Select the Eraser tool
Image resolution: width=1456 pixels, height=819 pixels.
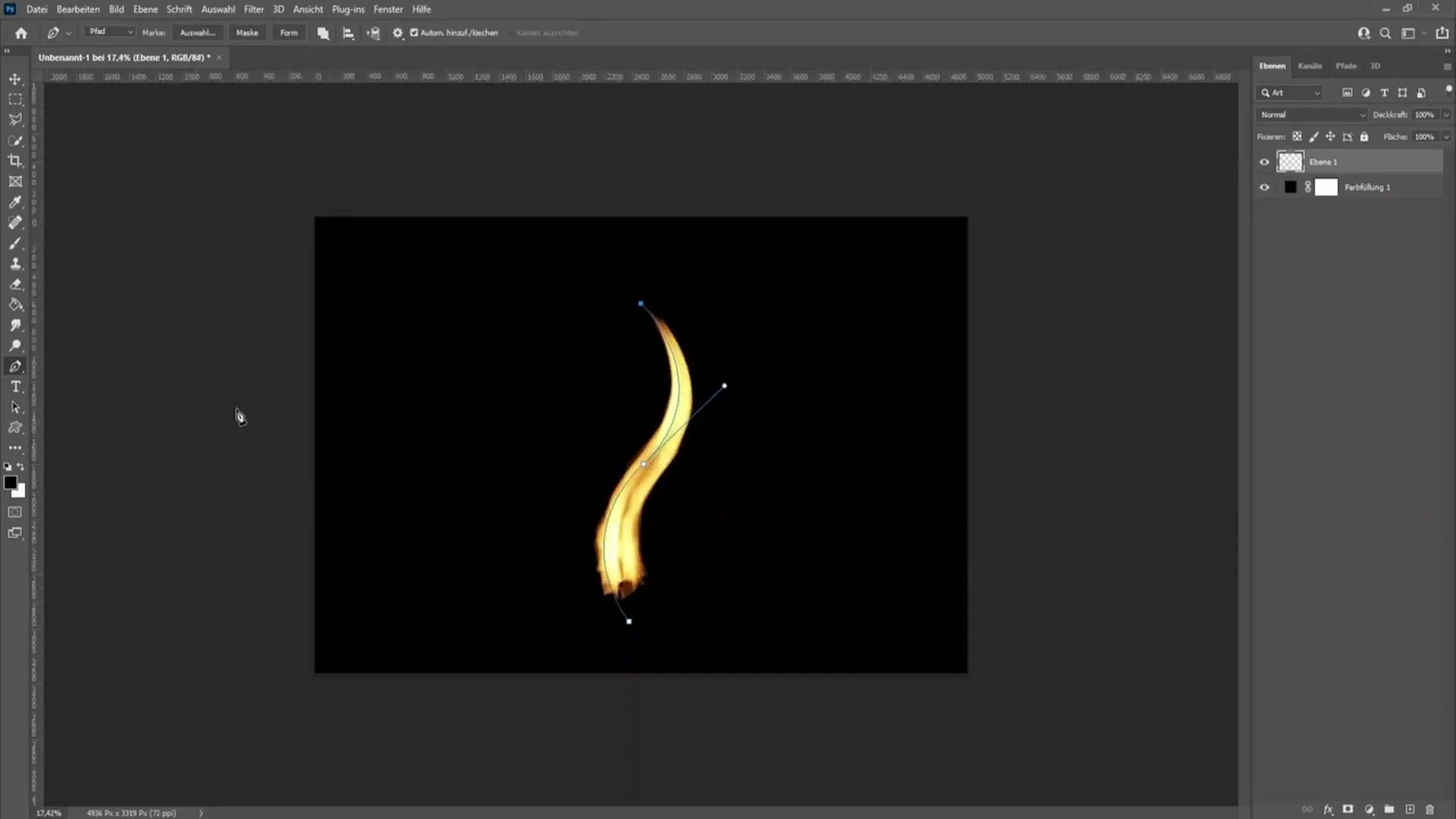coord(15,284)
